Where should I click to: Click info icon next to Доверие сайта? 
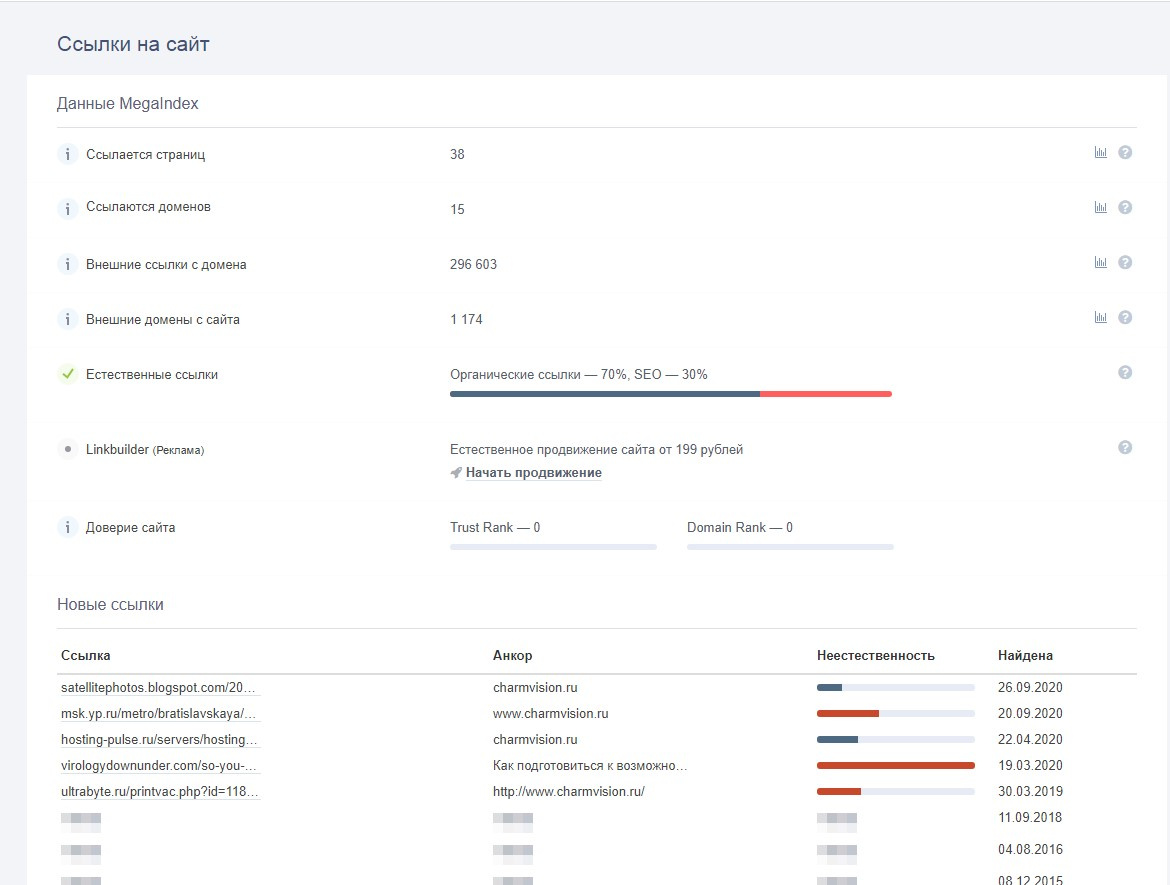(x=67, y=527)
